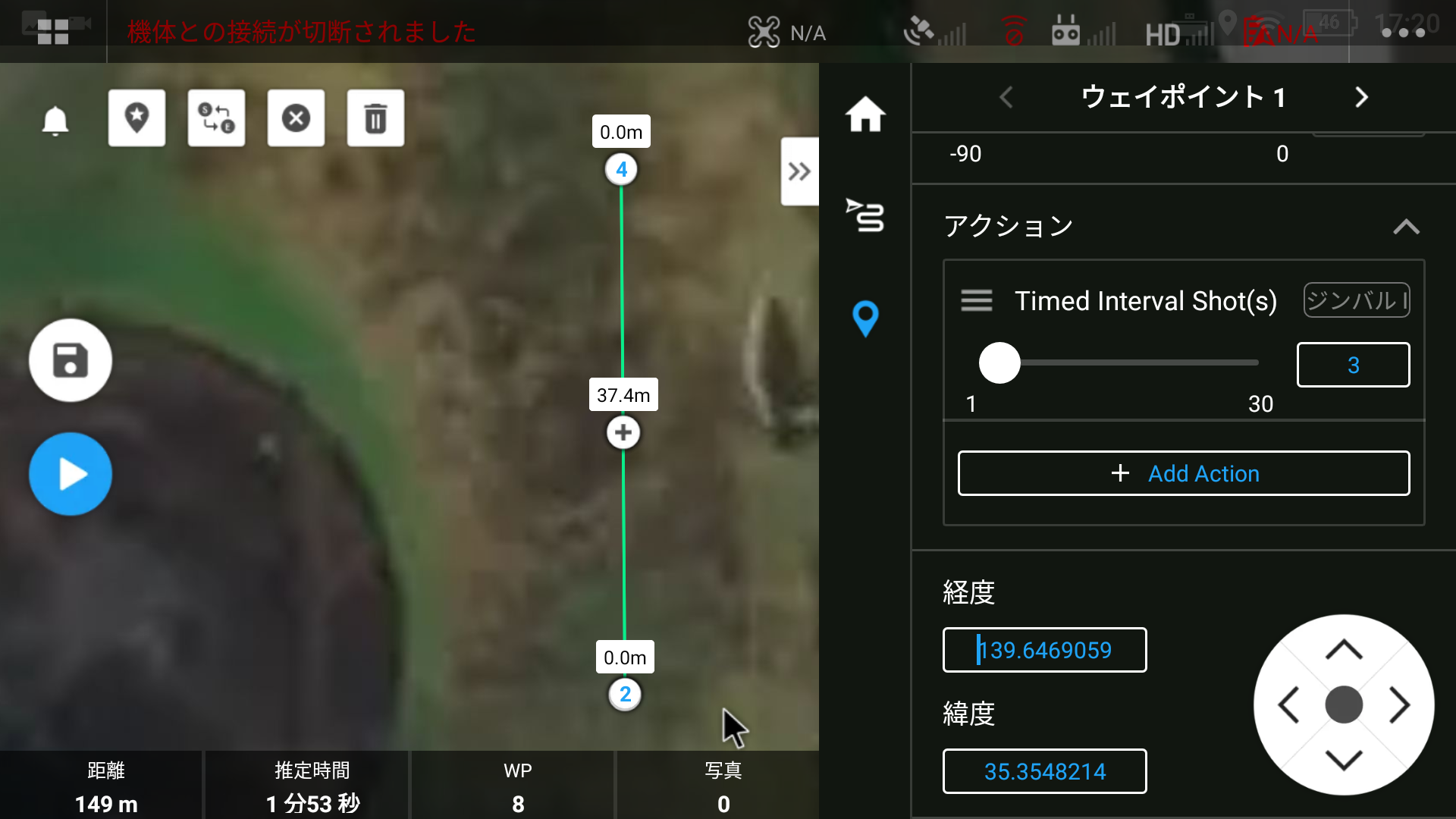The image size is (1456, 819).
Task: Click the circled X clear waypoints icon
Action: 296,118
